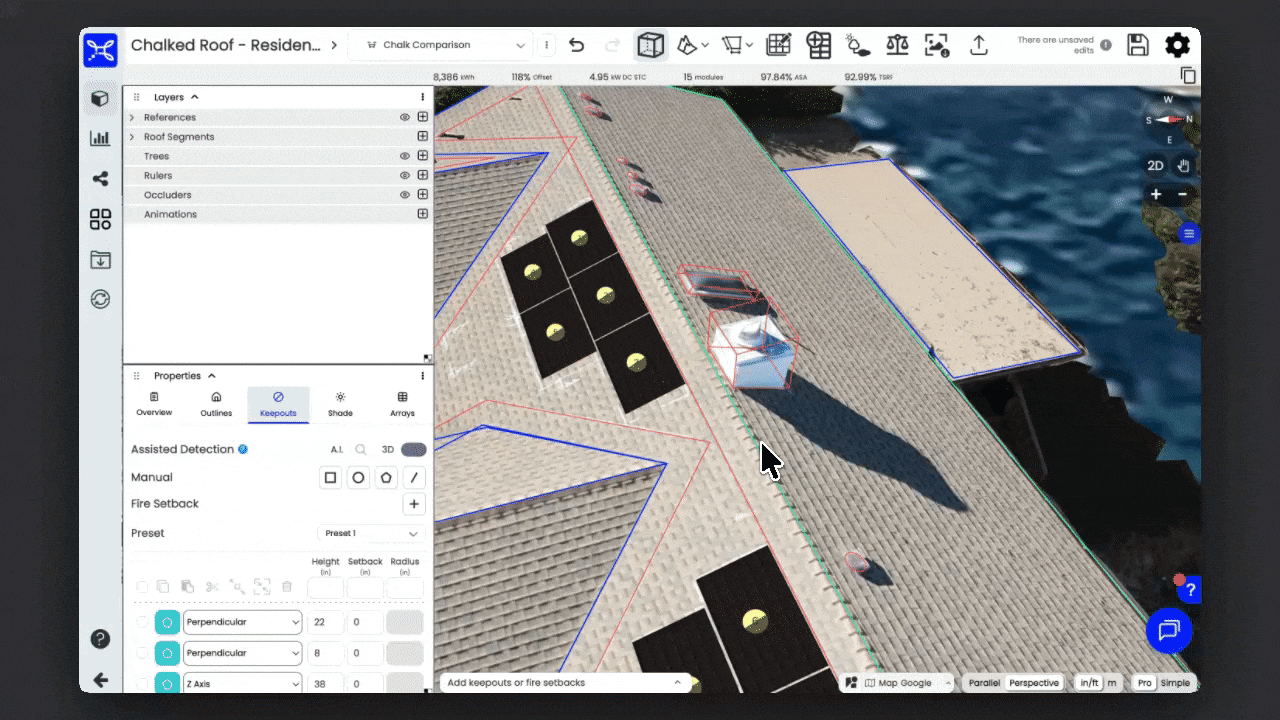The width and height of the screenshot is (1280, 720).
Task: Switch the viewport to 2D mode
Action: 1155,166
